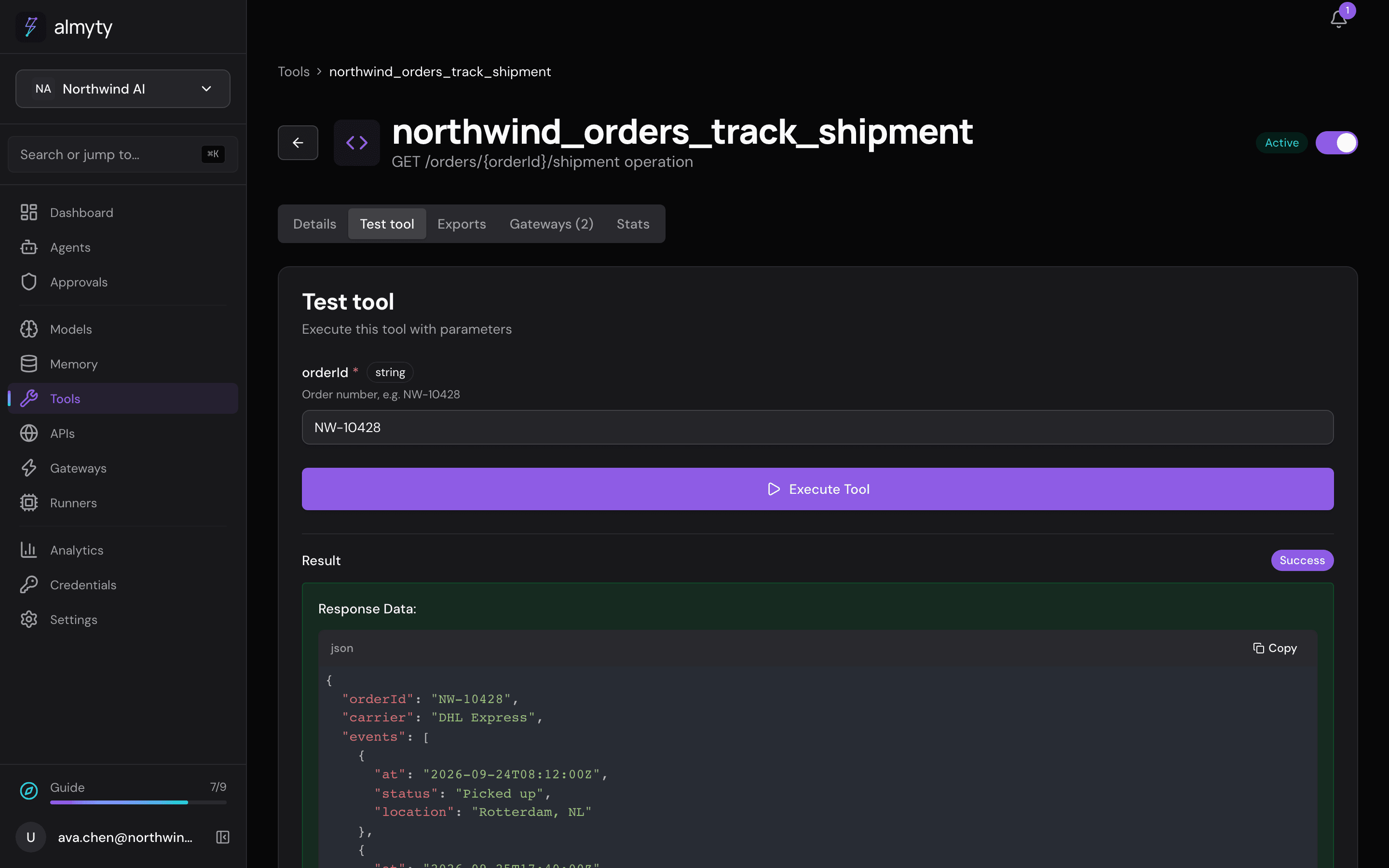Click the 7/9 guide progress count
The width and height of the screenshot is (1389, 868).
(x=218, y=787)
